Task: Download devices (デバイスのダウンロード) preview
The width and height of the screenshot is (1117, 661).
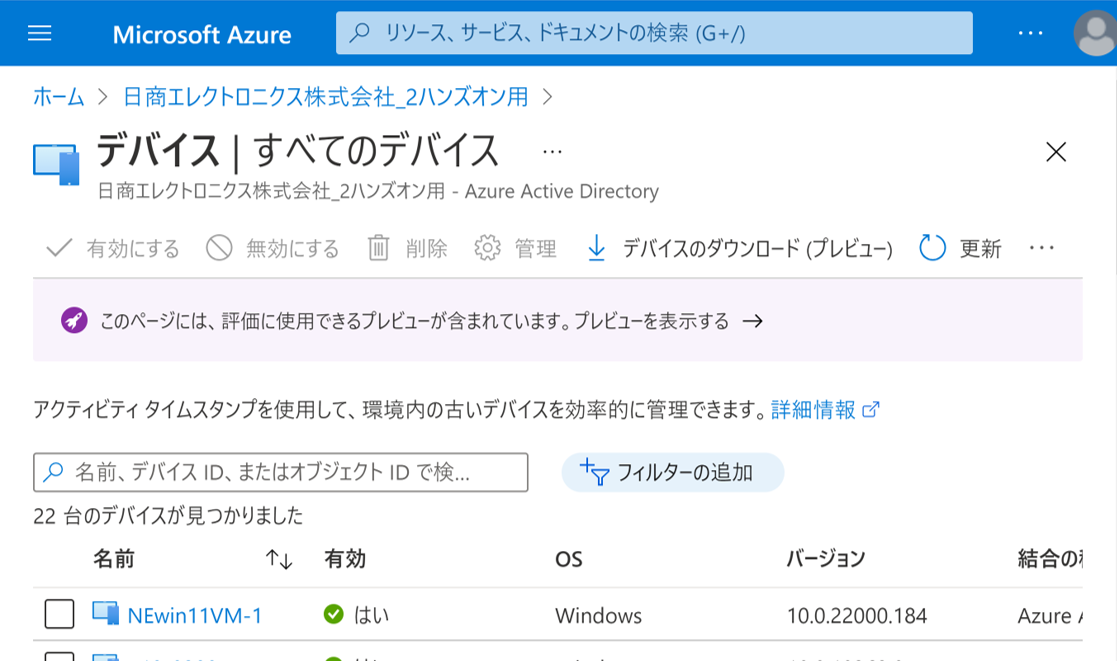Action: (x=739, y=248)
